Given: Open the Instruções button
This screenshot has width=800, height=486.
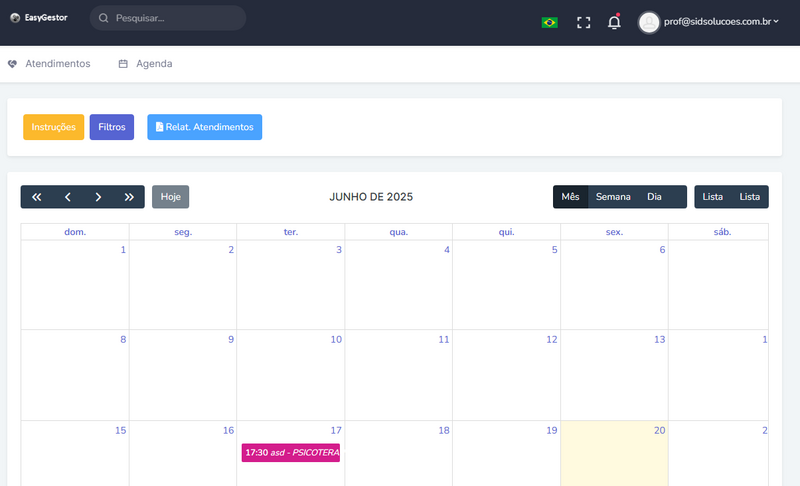Looking at the screenshot, I should tap(54, 127).
